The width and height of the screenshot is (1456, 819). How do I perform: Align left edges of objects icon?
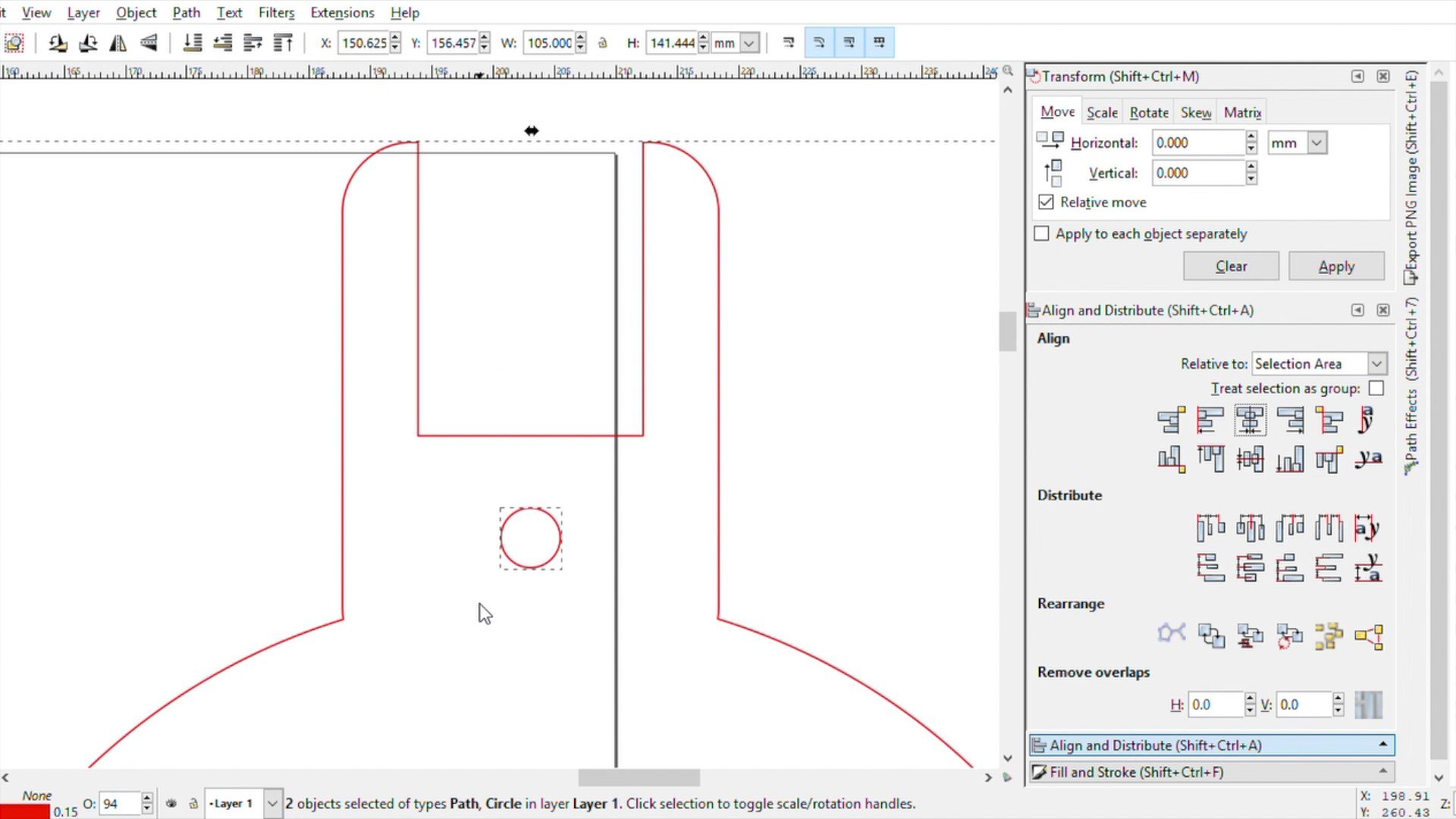pyautogui.click(x=1210, y=419)
